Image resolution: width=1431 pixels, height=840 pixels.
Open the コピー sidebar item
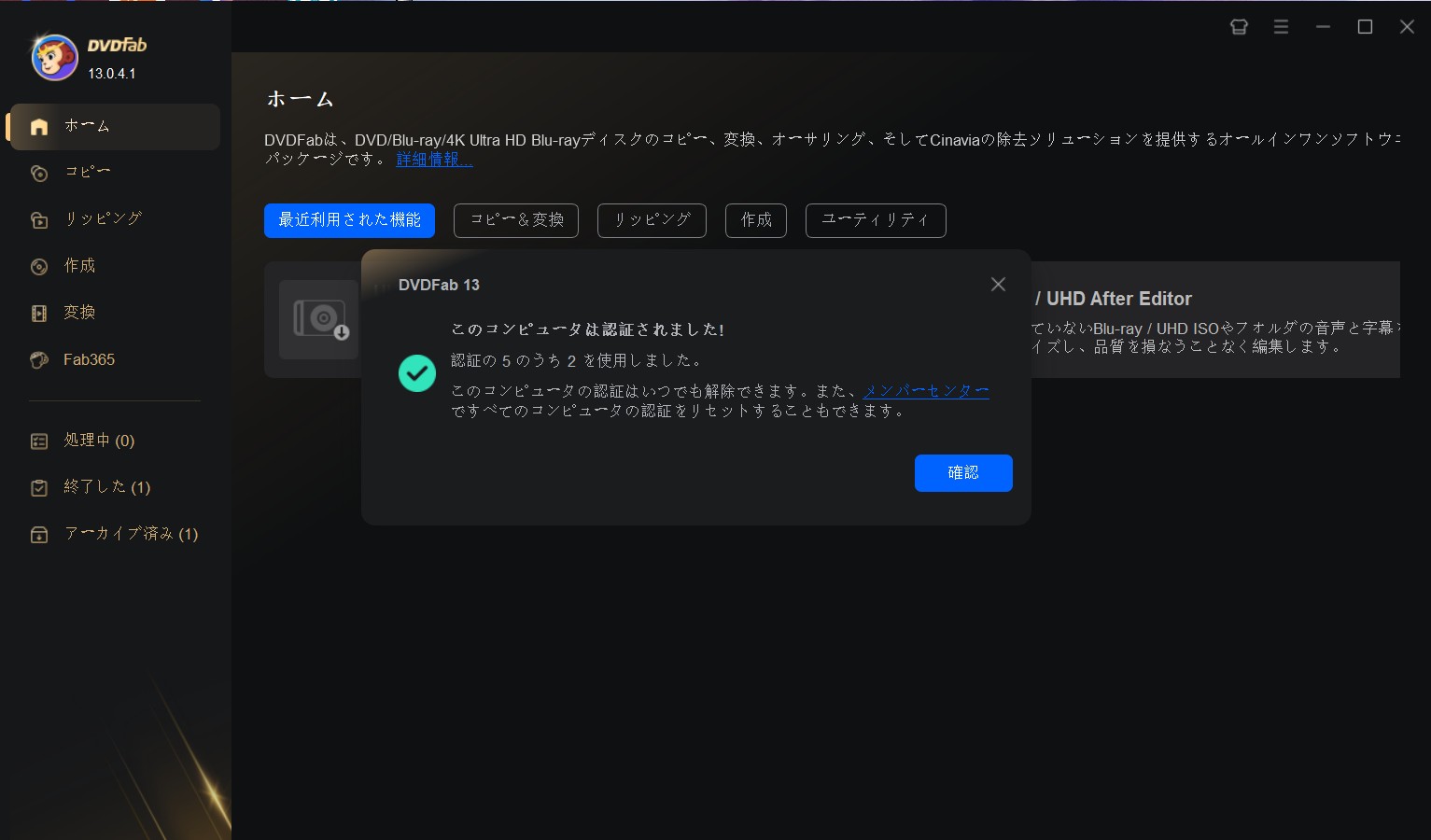pos(114,173)
